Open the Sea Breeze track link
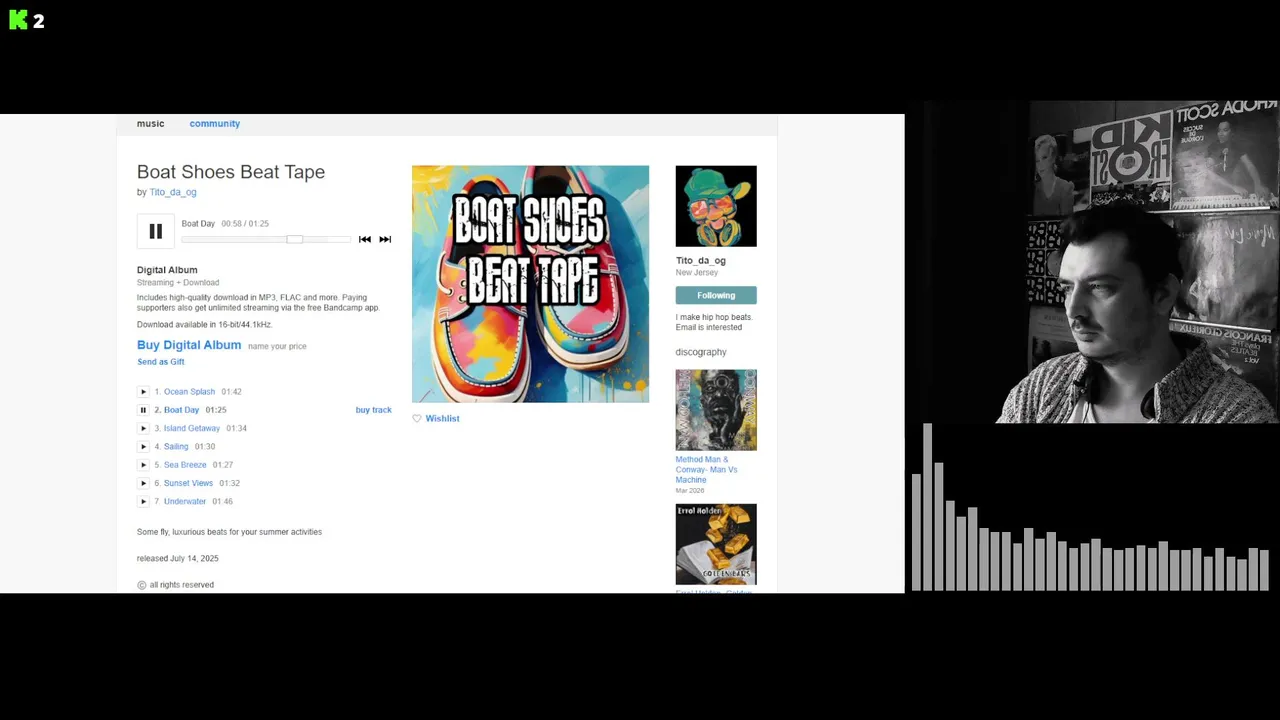Screen dimensions: 1280x720 tap(185, 465)
